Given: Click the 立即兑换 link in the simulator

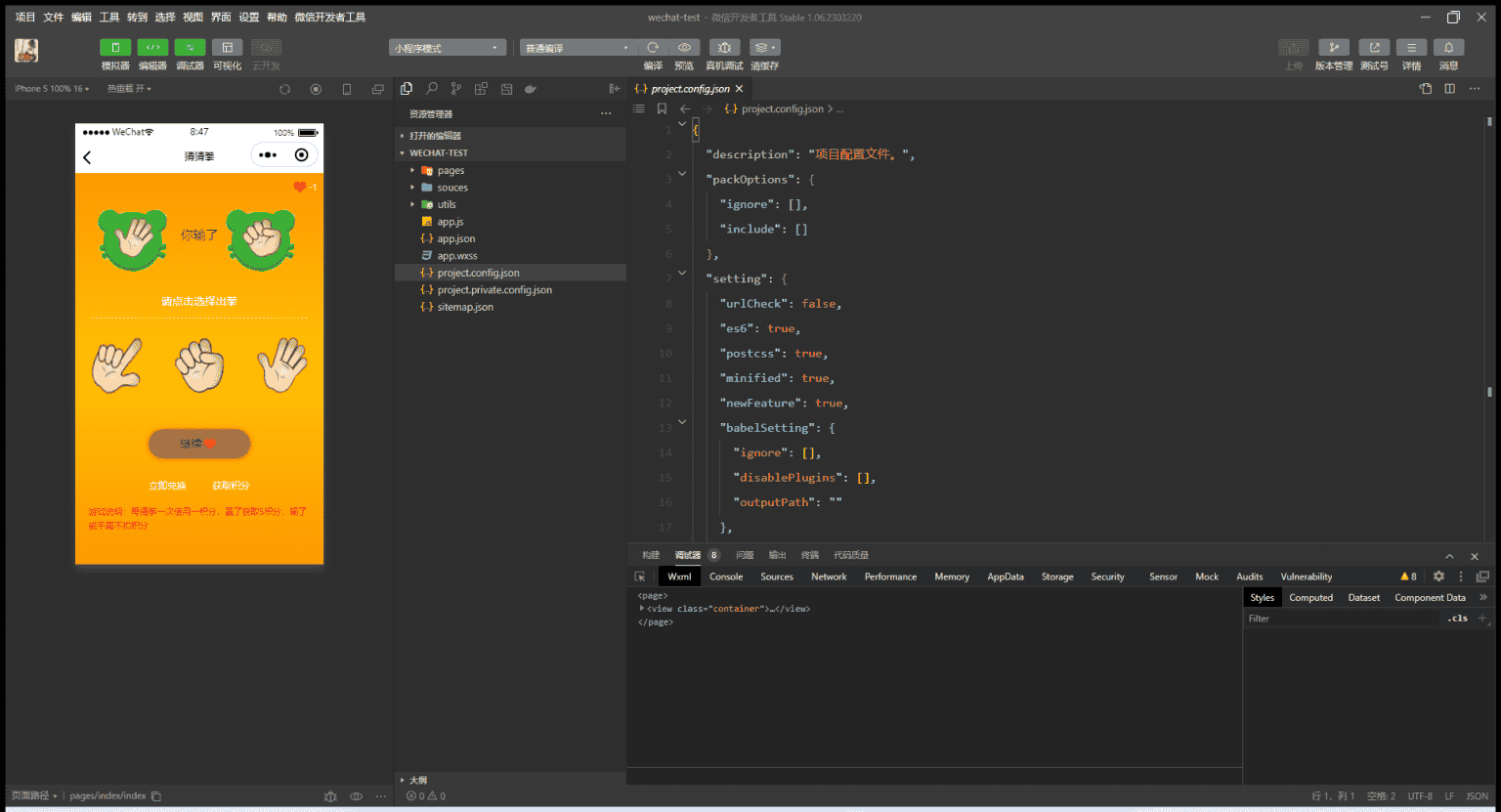Looking at the screenshot, I should 167,486.
